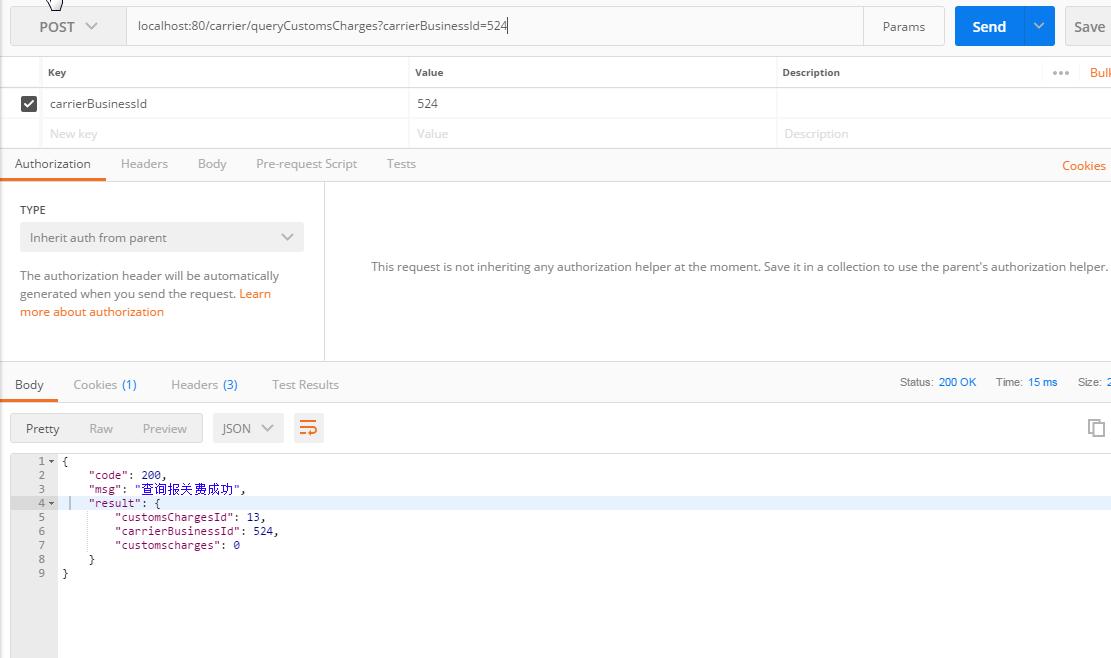
Task: Click the 200 OK status text
Action: [x=957, y=382]
